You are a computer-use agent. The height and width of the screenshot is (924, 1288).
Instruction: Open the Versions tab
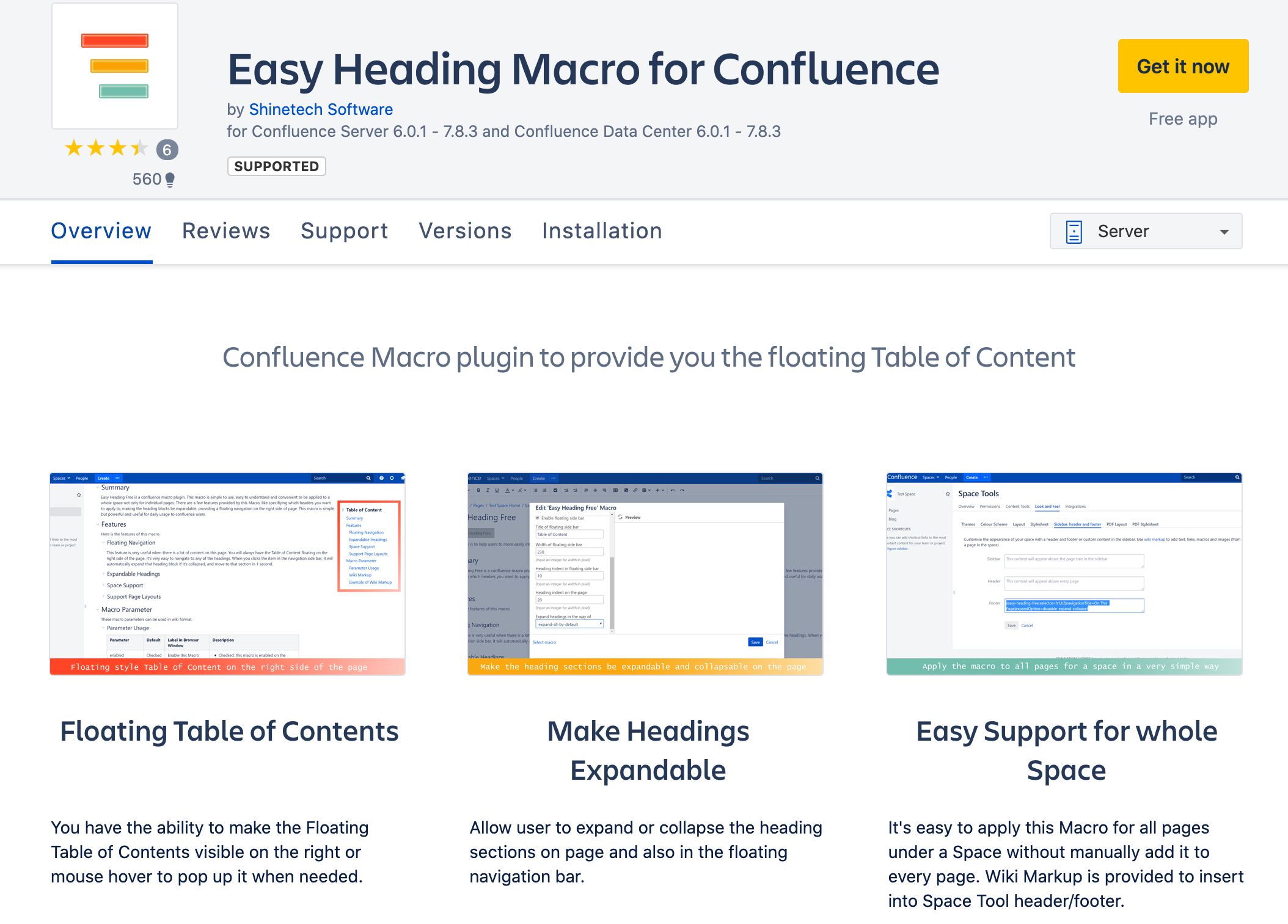(x=465, y=231)
